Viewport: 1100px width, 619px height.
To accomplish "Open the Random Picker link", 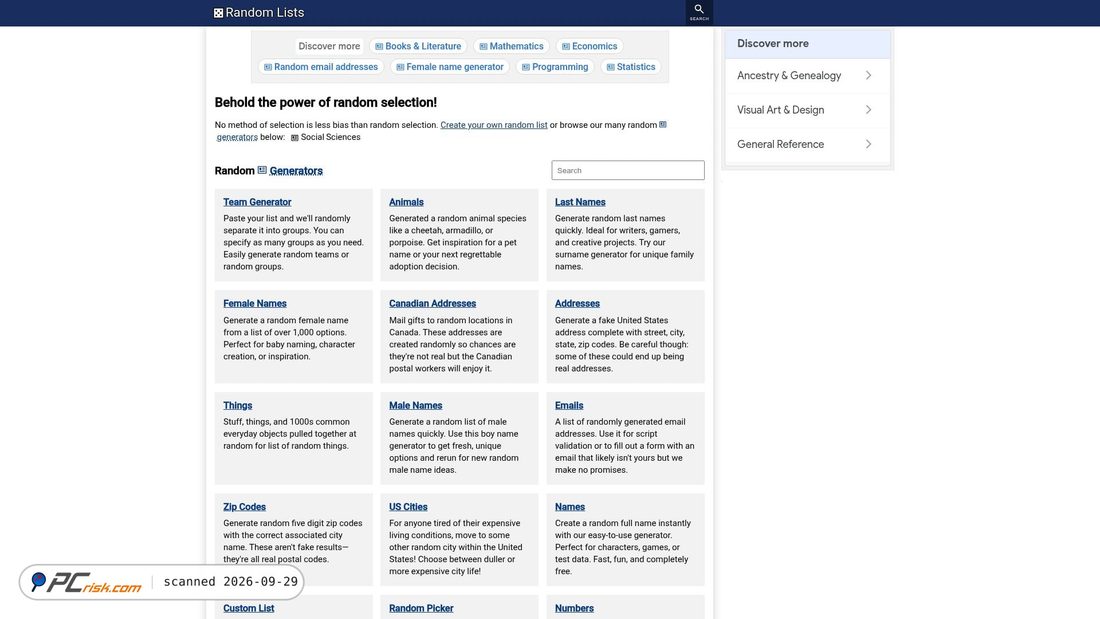I will click(x=421, y=608).
